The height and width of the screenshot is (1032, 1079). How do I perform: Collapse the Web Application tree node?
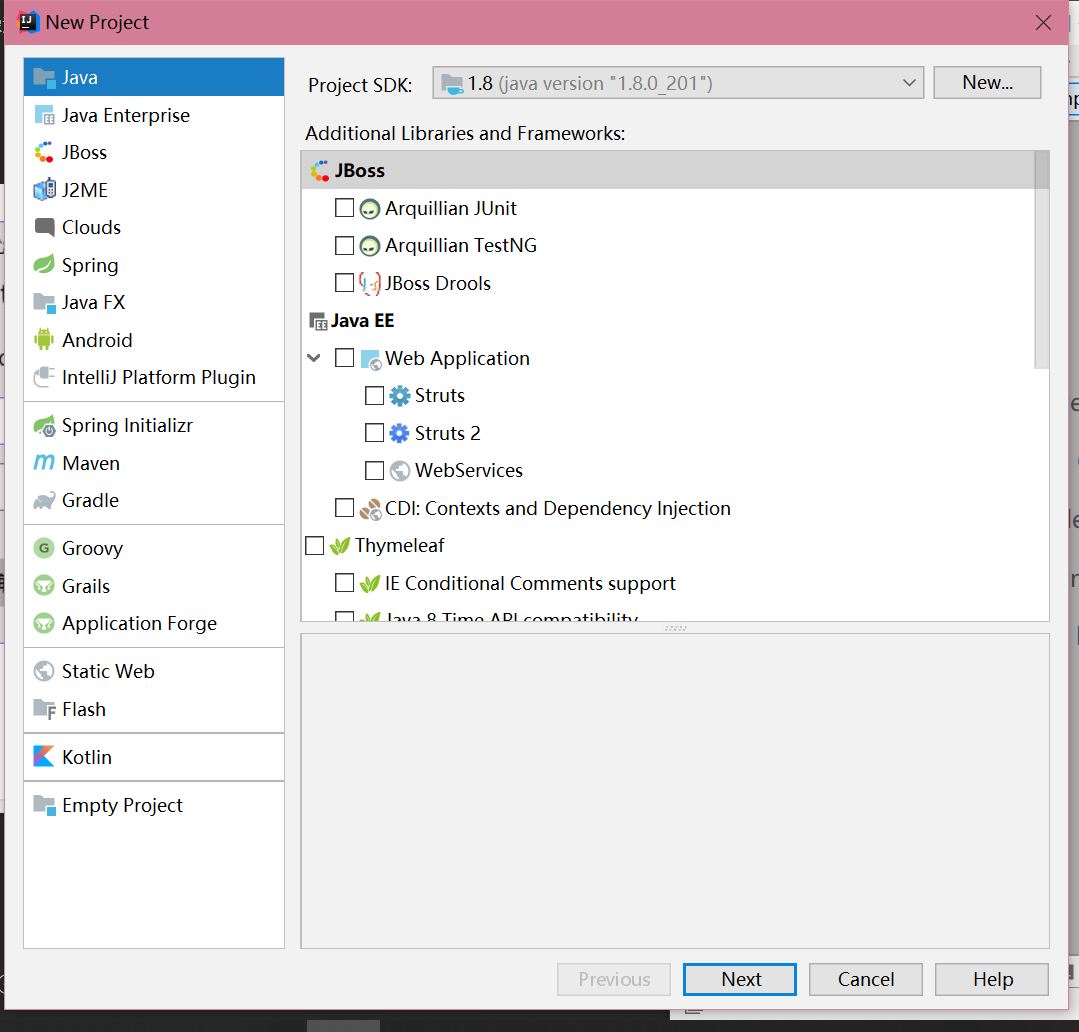(314, 358)
